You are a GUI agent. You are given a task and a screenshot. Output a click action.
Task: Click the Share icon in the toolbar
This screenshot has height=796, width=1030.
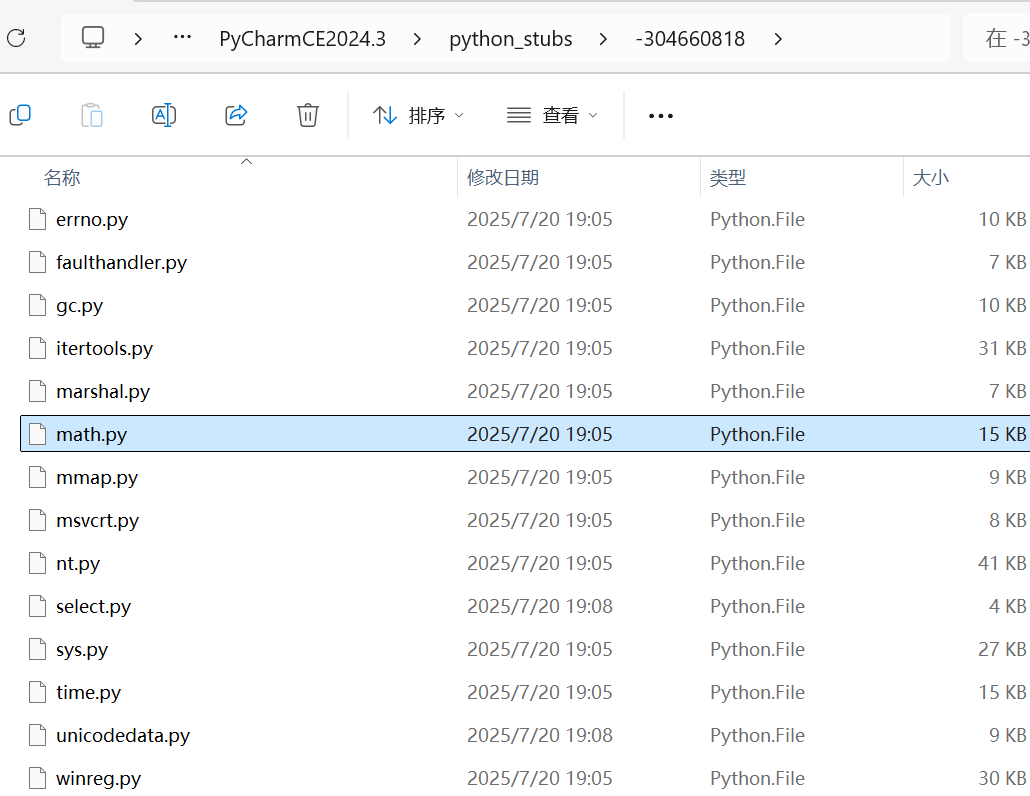point(236,115)
